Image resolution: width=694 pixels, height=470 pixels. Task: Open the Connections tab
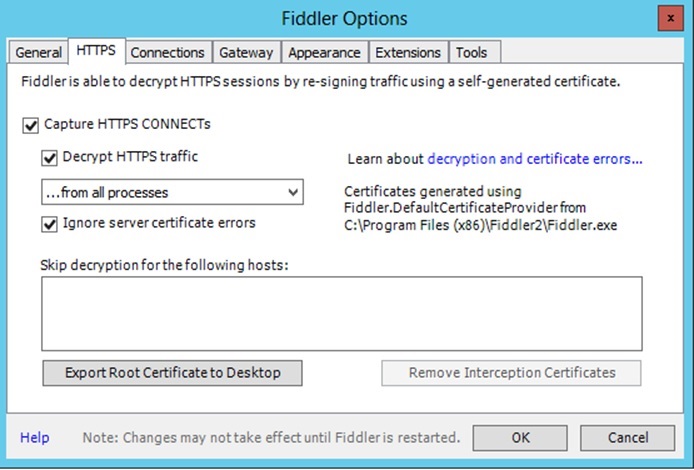[167, 53]
